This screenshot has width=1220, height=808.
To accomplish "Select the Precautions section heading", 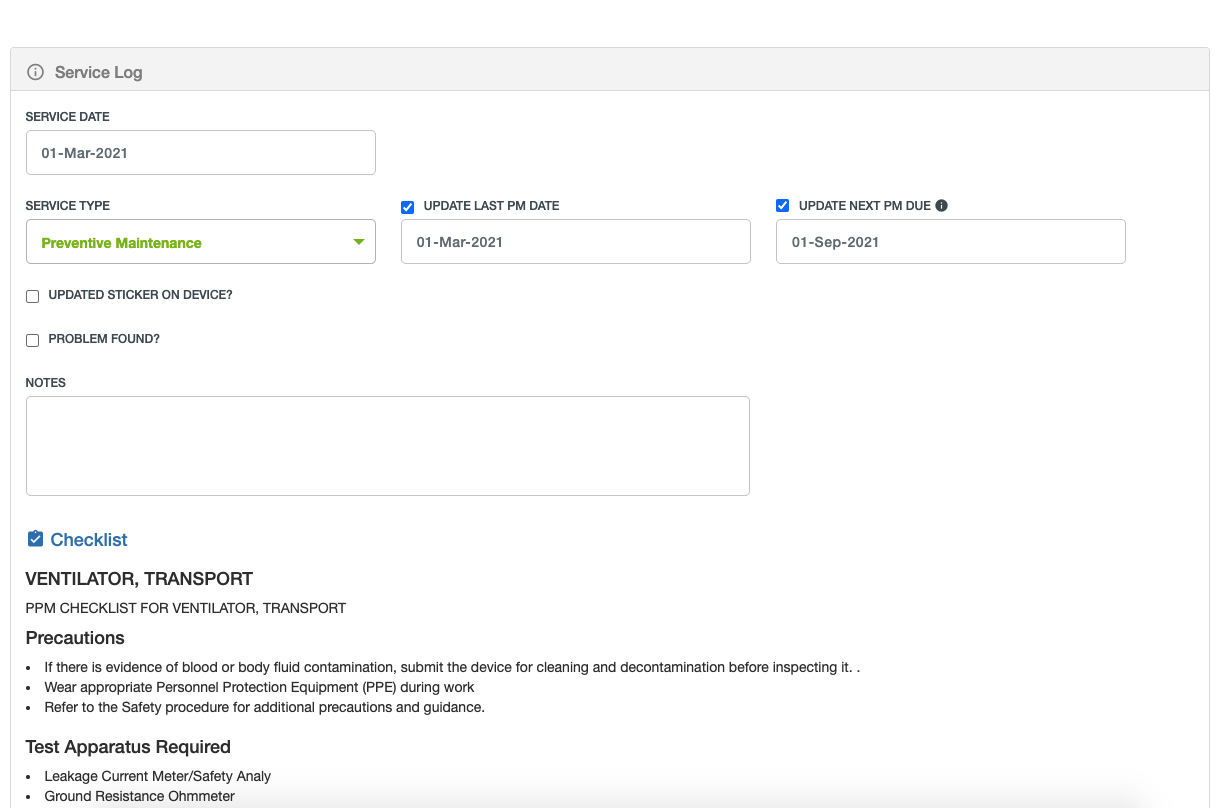I will click(75, 638).
